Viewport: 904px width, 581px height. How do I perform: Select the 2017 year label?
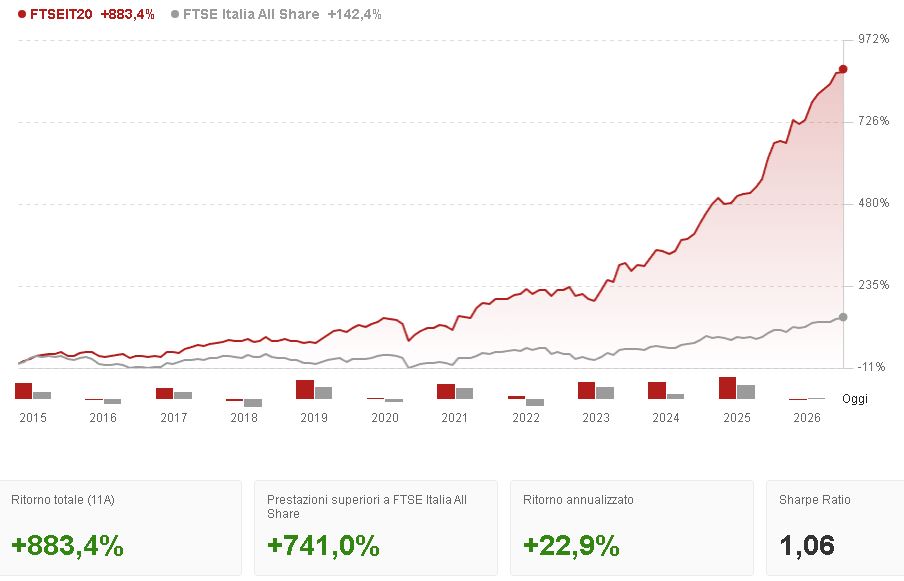174,418
